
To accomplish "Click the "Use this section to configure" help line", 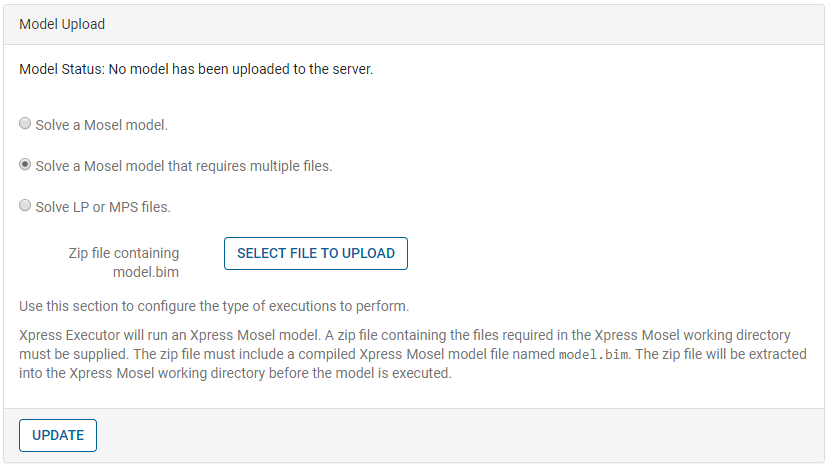I will tap(214, 306).
